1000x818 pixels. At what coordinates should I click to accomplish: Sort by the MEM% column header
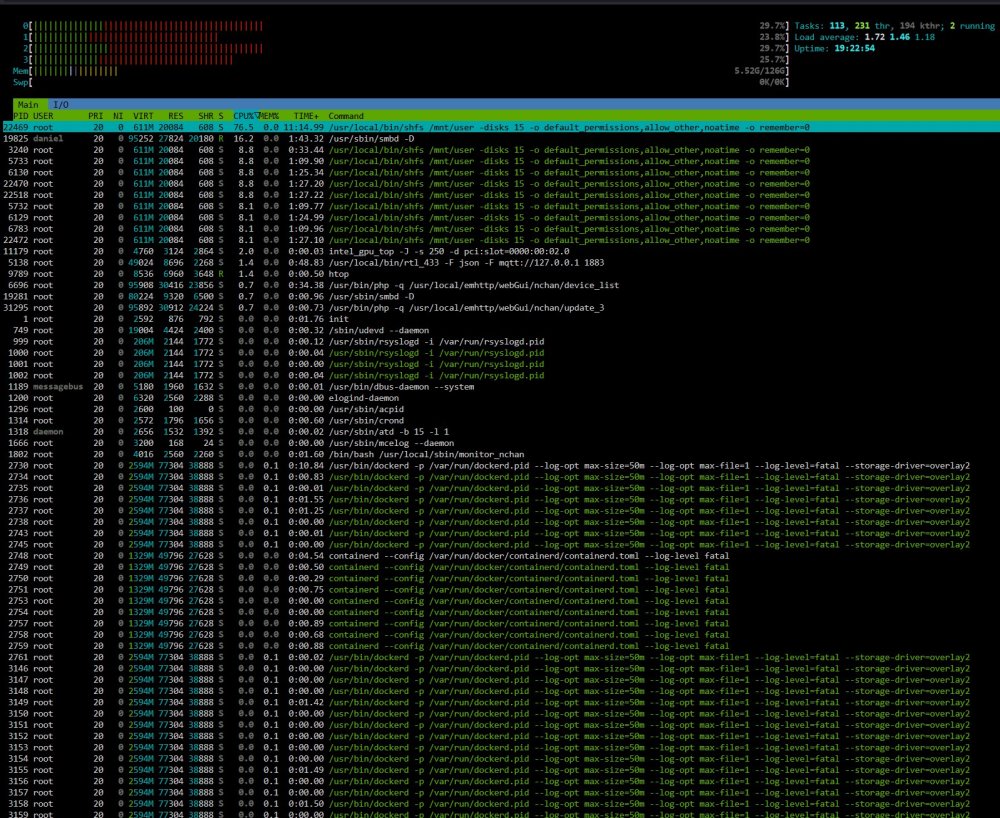click(x=269, y=116)
